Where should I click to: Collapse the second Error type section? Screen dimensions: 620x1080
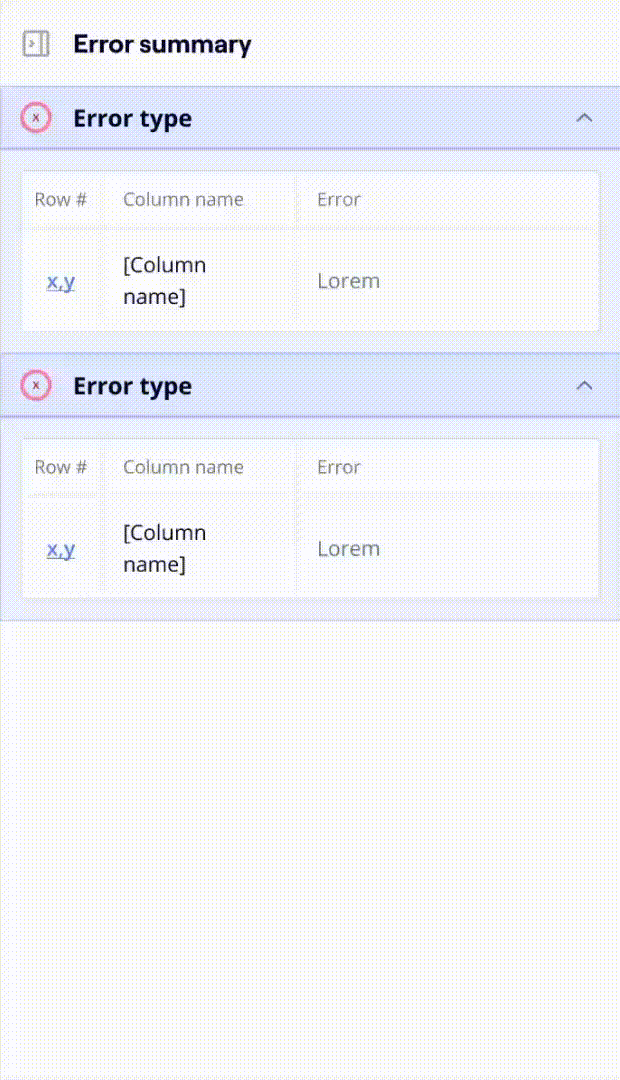click(585, 385)
